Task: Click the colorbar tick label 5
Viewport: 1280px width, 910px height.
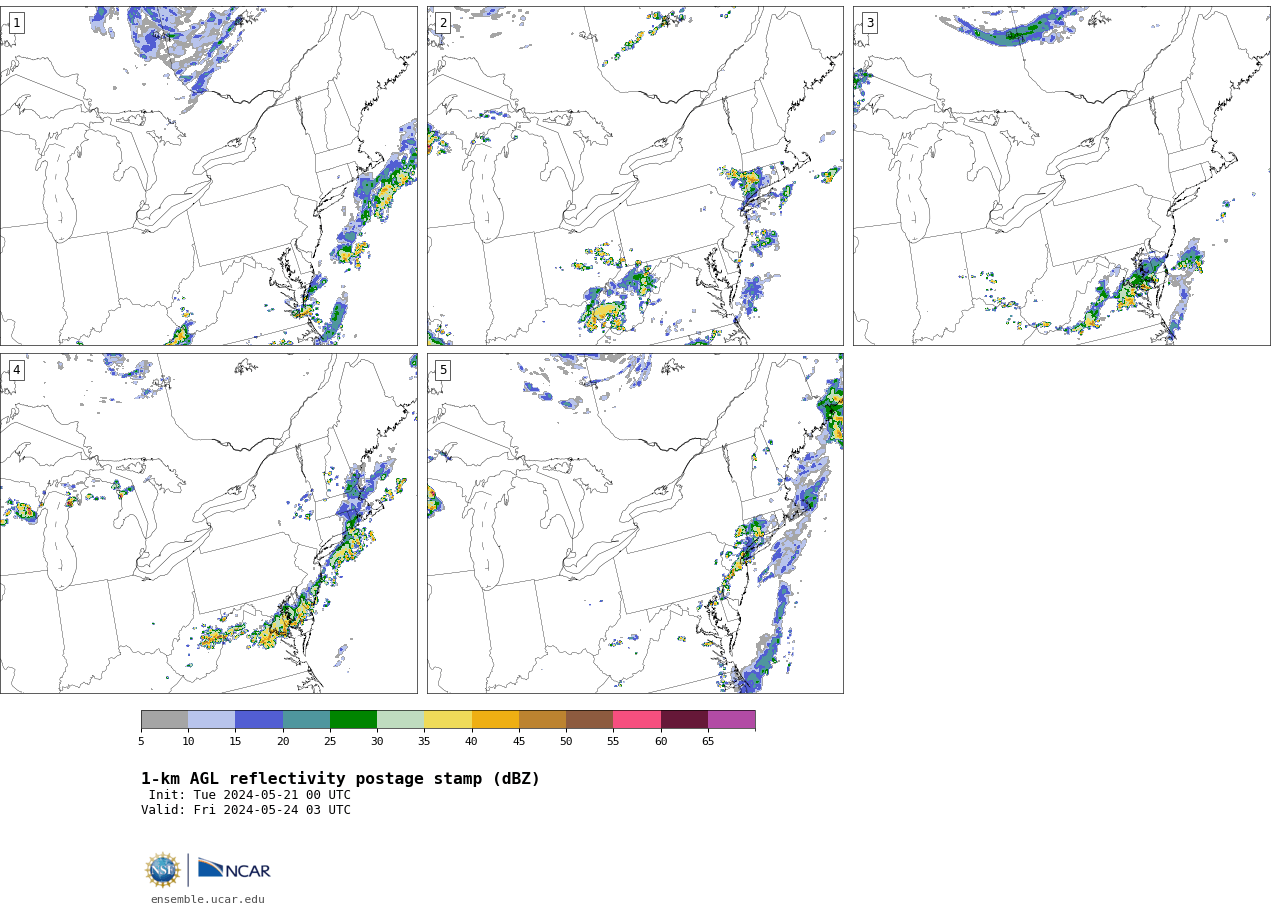Action: [x=141, y=741]
